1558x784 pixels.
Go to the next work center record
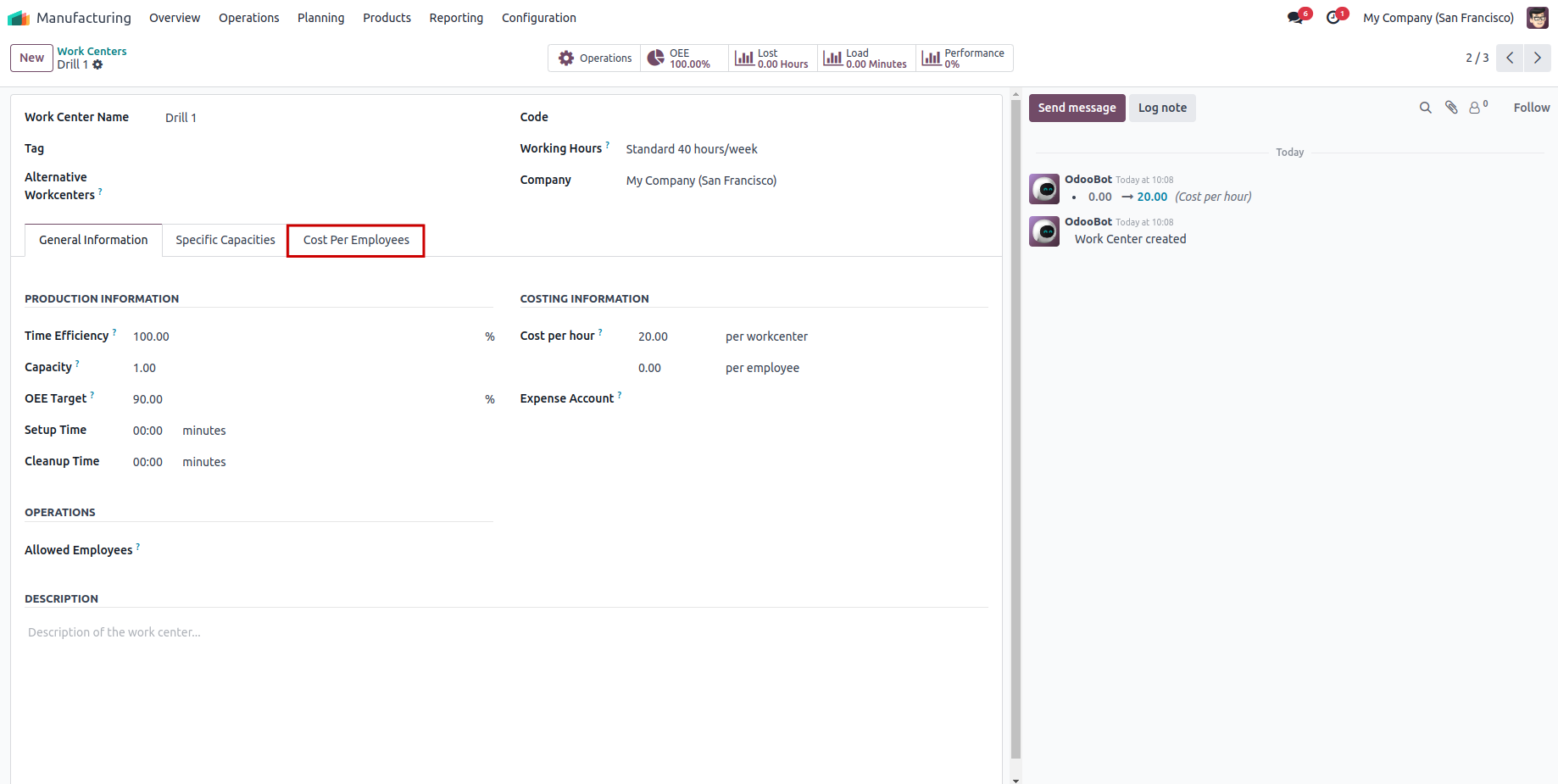point(1538,58)
